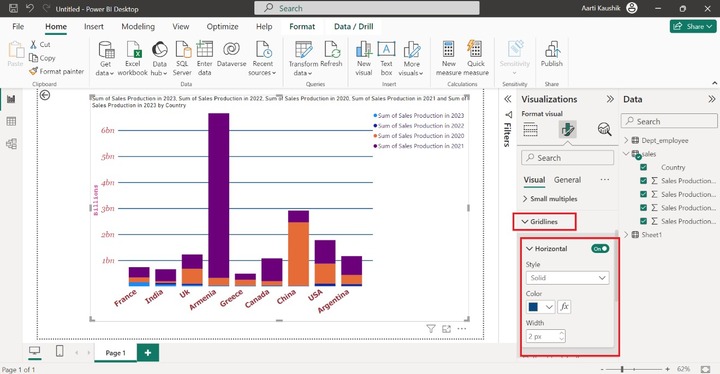Viewport: 720px width, 374px height.
Task: Add a new report page
Action: [x=148, y=352]
